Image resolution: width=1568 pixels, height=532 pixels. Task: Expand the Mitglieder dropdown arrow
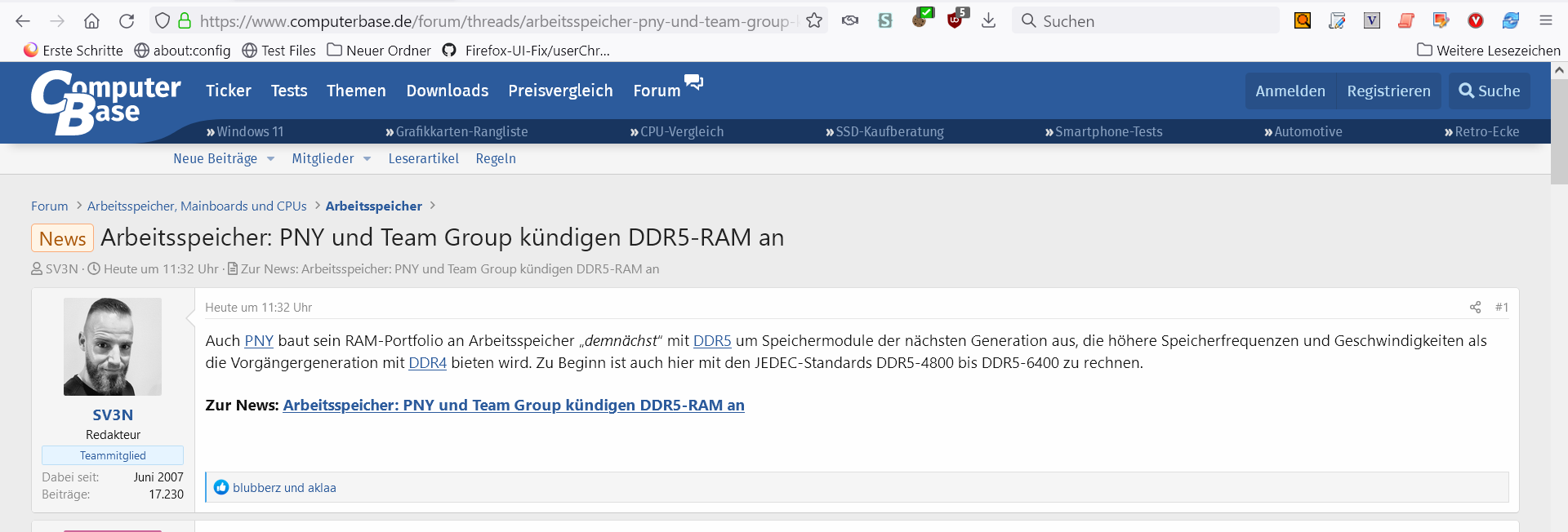[367, 159]
